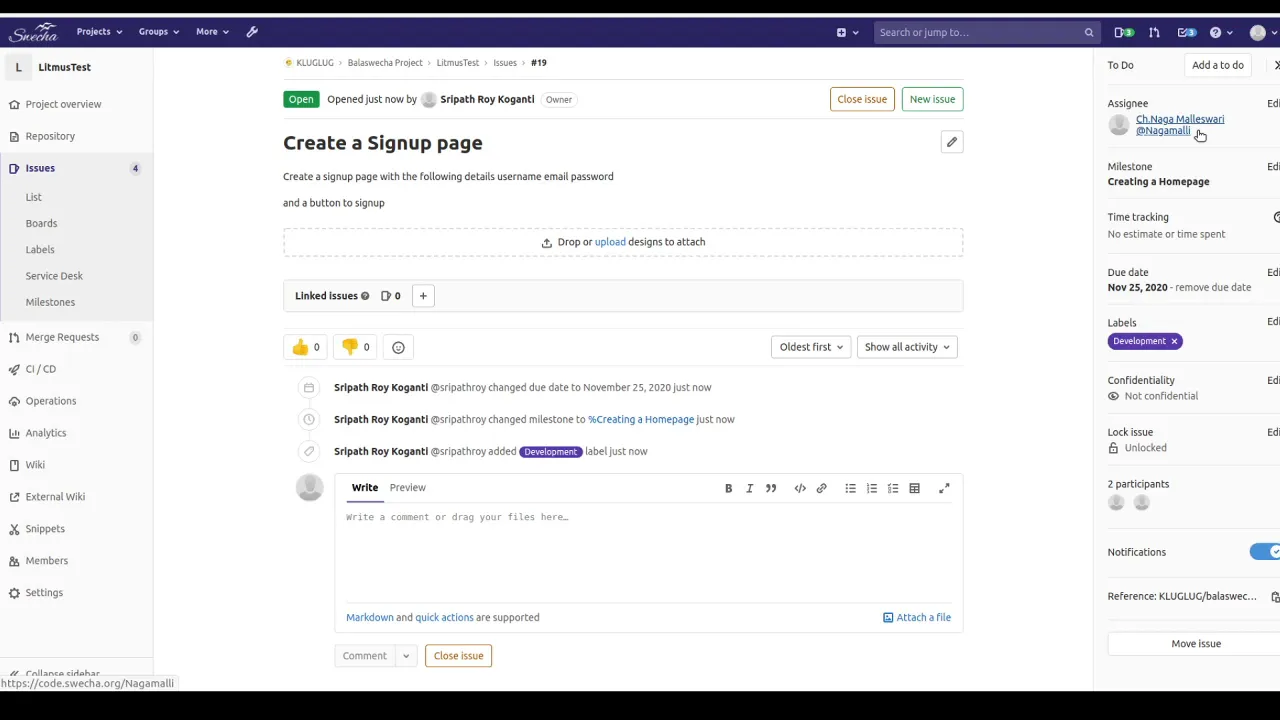Open the Comment button options arrow

[x=406, y=656]
